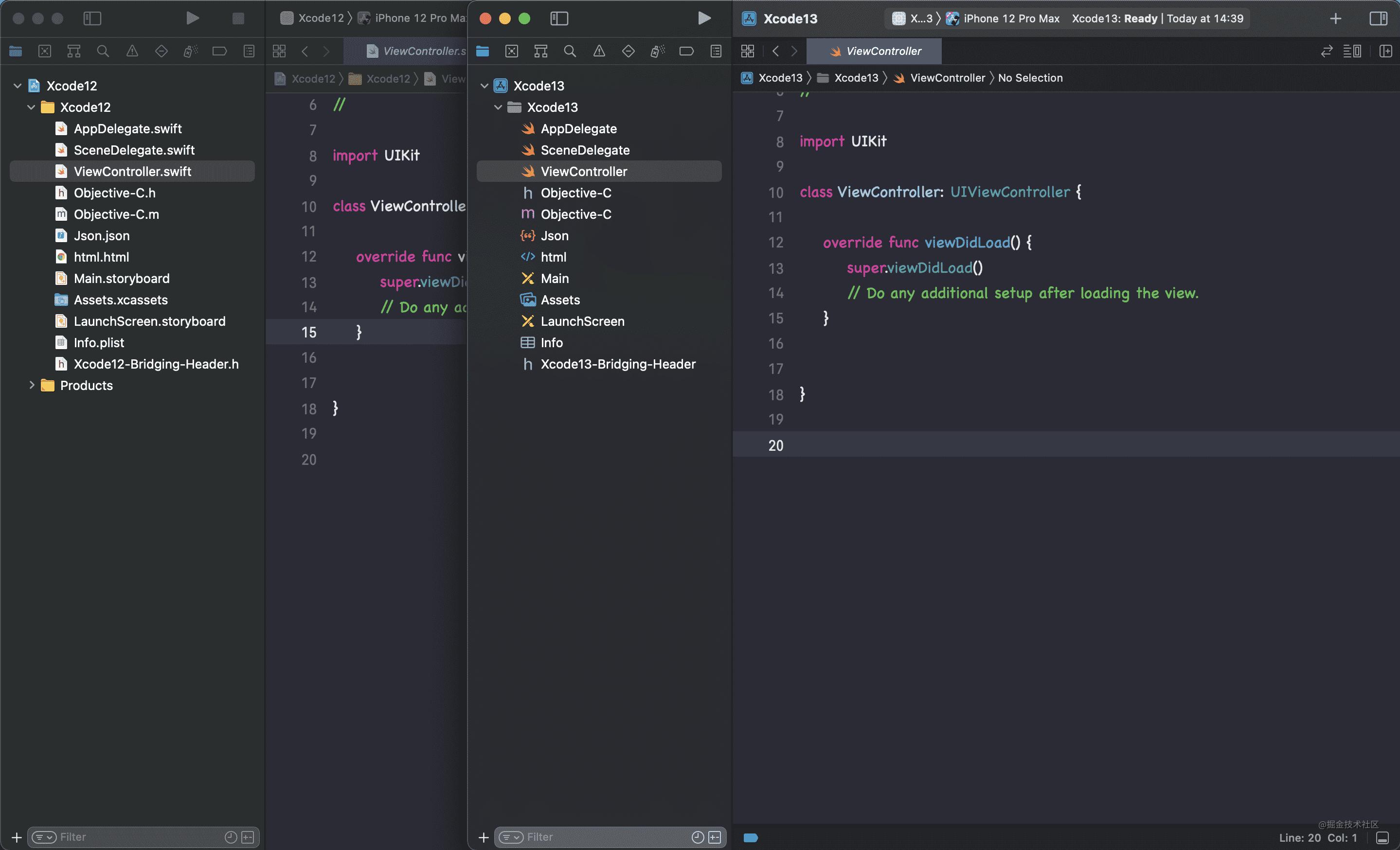Screen dimensions: 1400x850
Task: Open Xcode12 report navigator
Action: click(x=249, y=51)
